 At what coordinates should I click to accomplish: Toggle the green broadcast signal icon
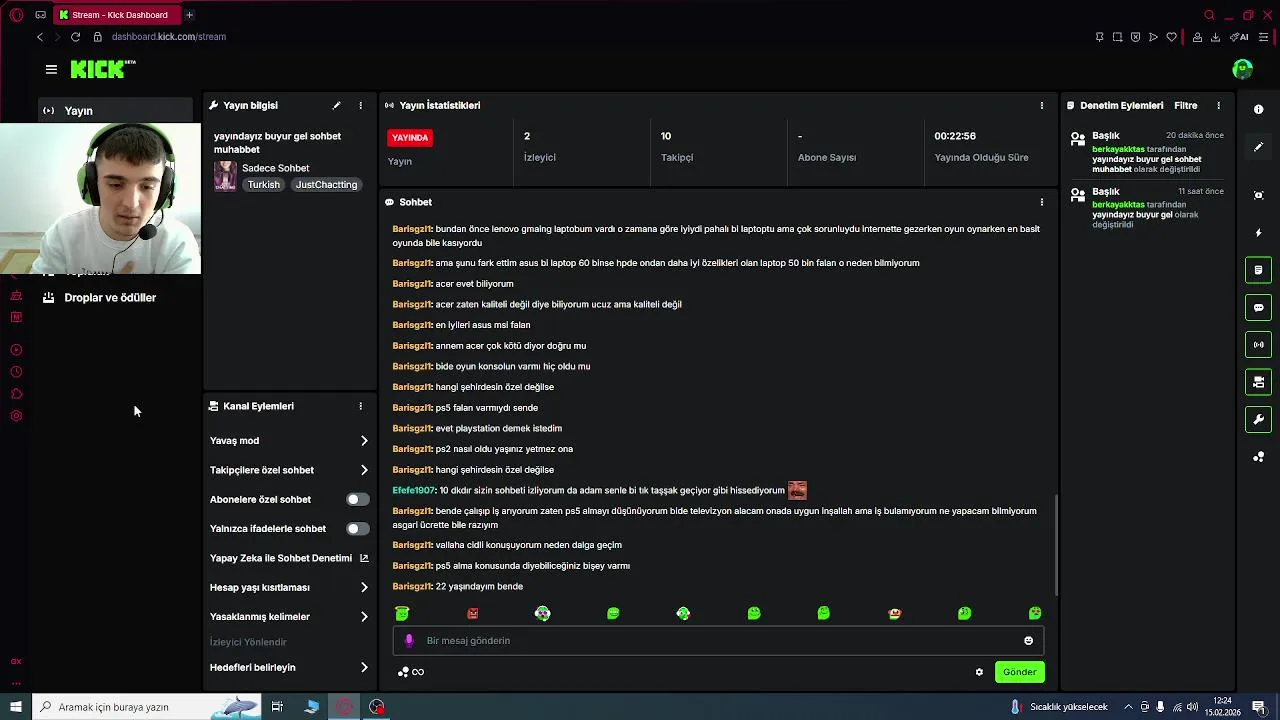1258,345
